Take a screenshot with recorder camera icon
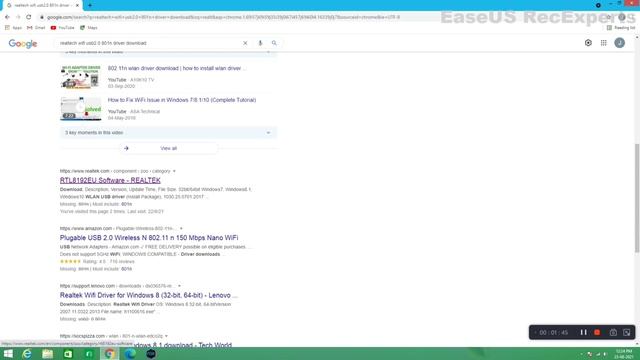The width and height of the screenshot is (640, 360). click(x=613, y=332)
